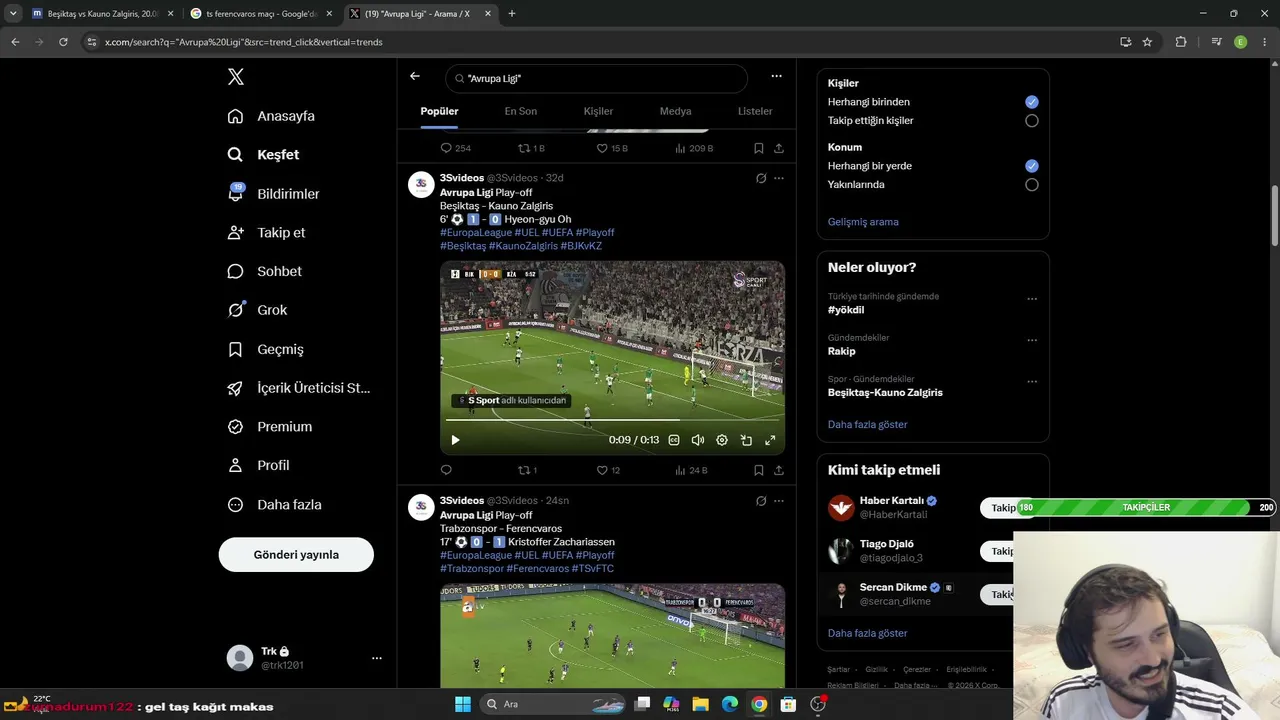Switch to Beşiktaş vs Kauno Zalgiris browser tab
1280x720 pixels.
coord(102,14)
